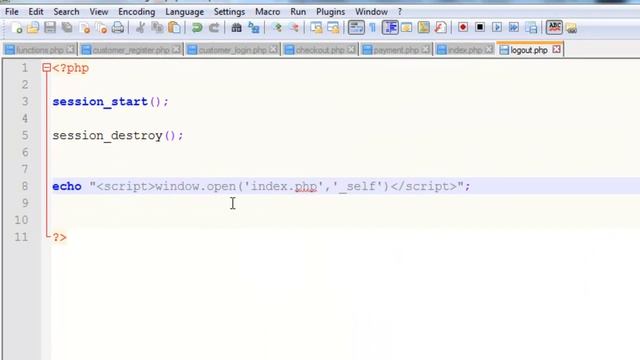Switch to the customer_register.php tab

[131, 50]
